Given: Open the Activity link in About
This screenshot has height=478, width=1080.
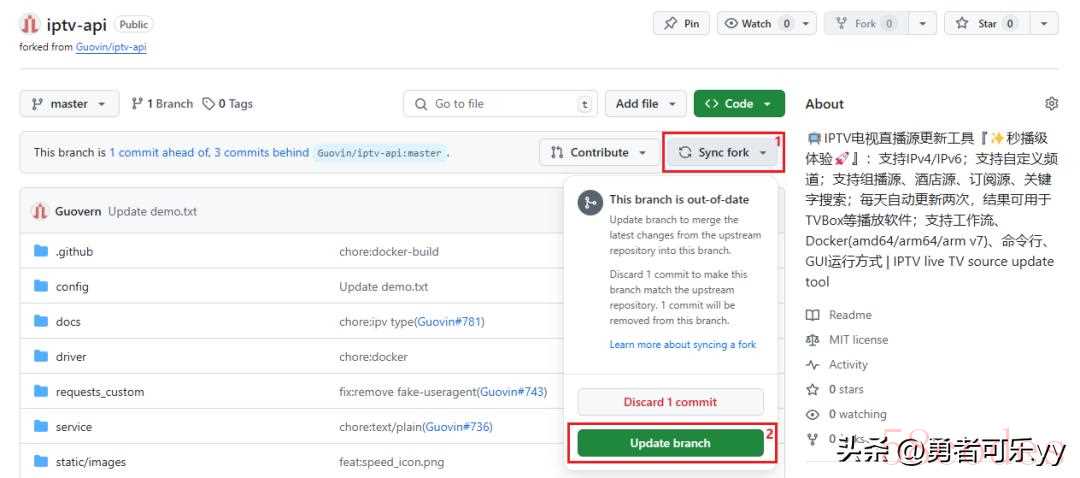Looking at the screenshot, I should coord(848,364).
